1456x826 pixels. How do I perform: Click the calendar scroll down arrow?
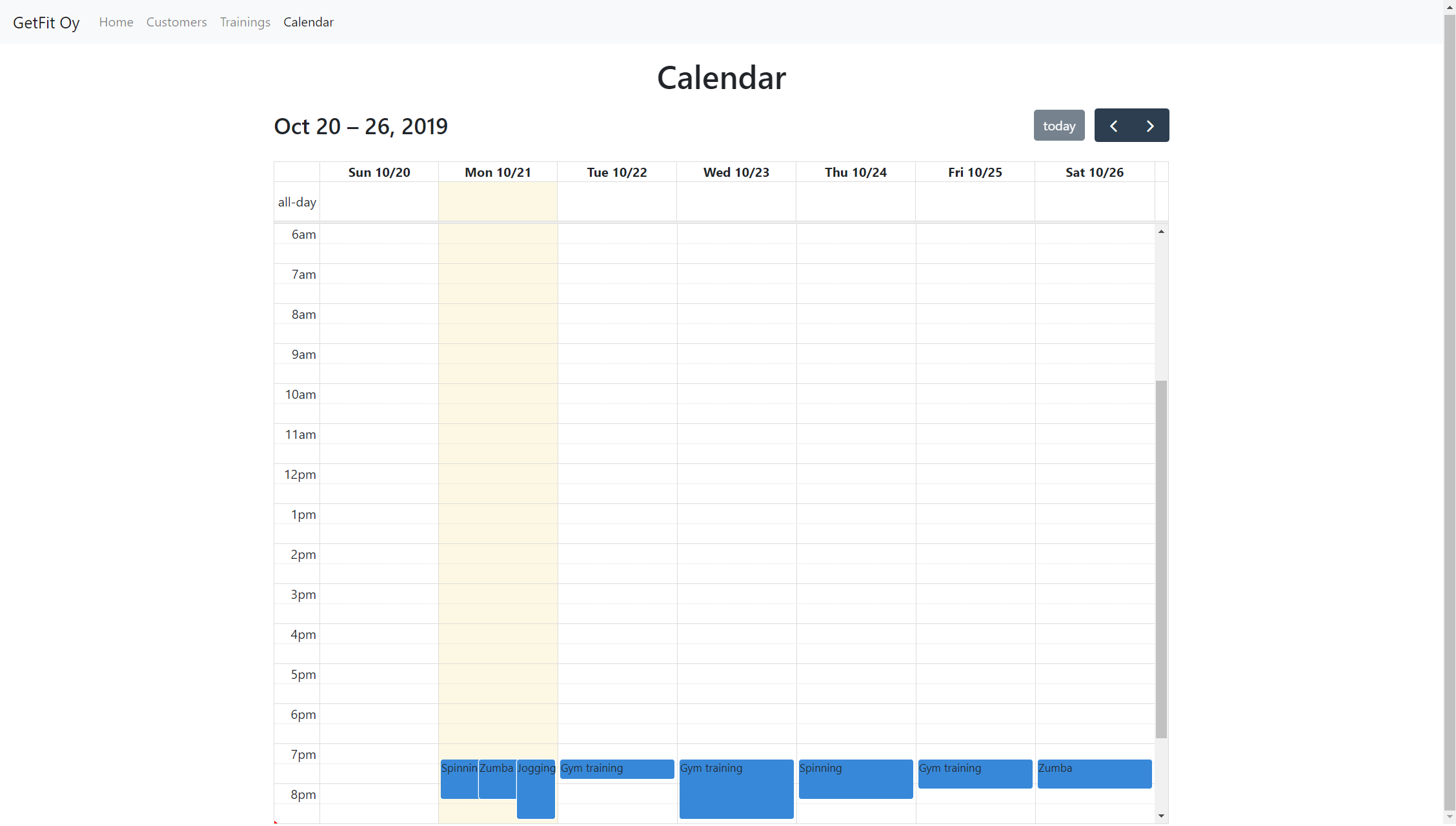click(x=1161, y=816)
